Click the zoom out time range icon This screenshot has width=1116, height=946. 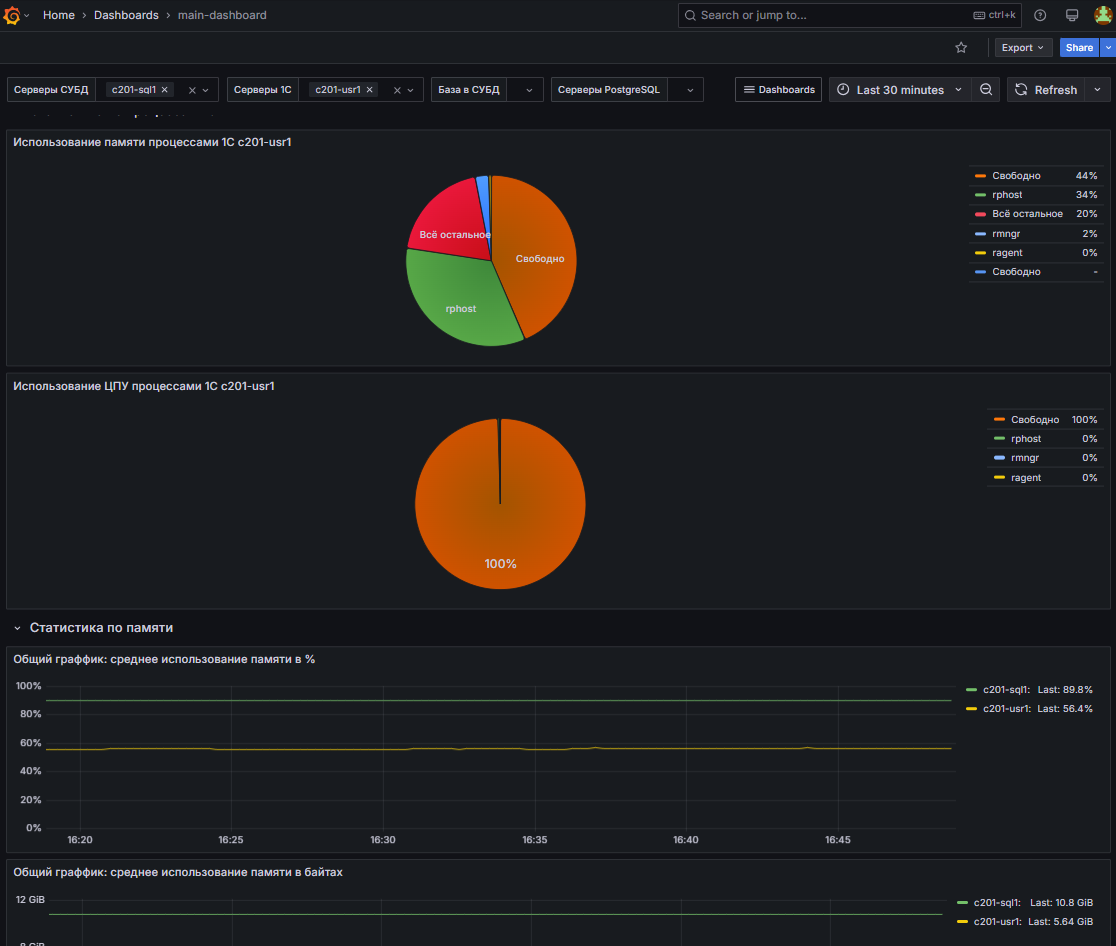click(x=986, y=89)
